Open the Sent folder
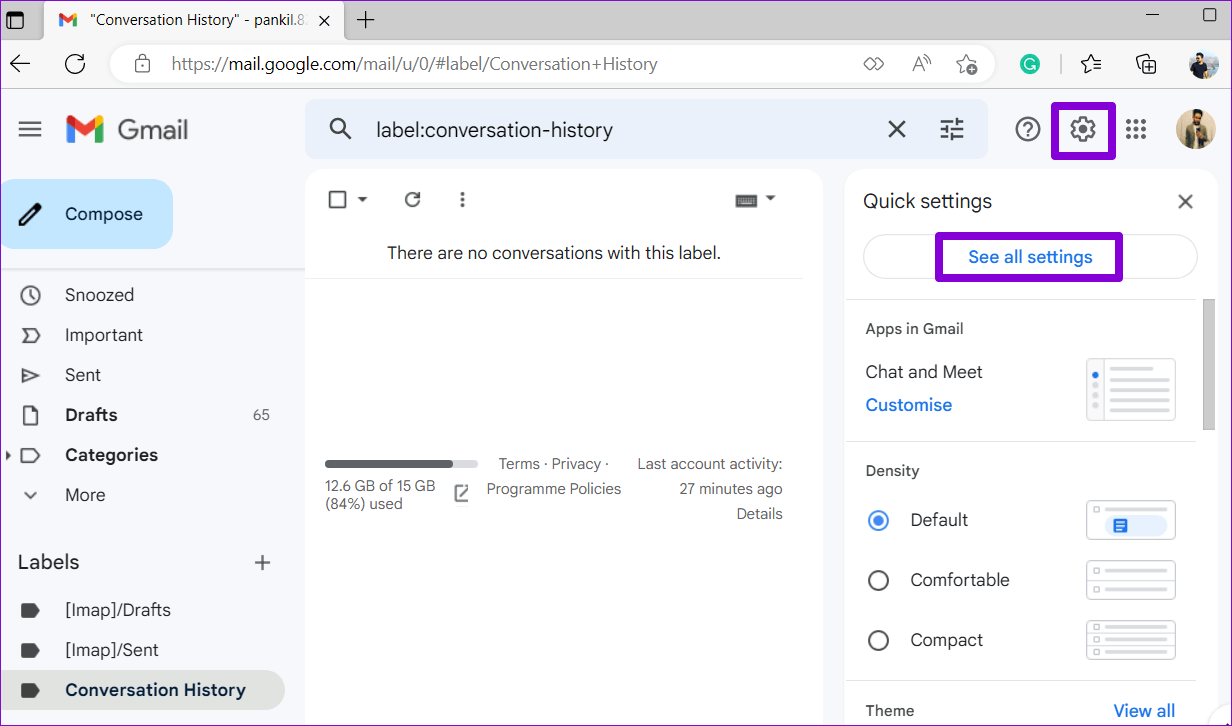The width and height of the screenshot is (1232, 726). click(x=83, y=375)
